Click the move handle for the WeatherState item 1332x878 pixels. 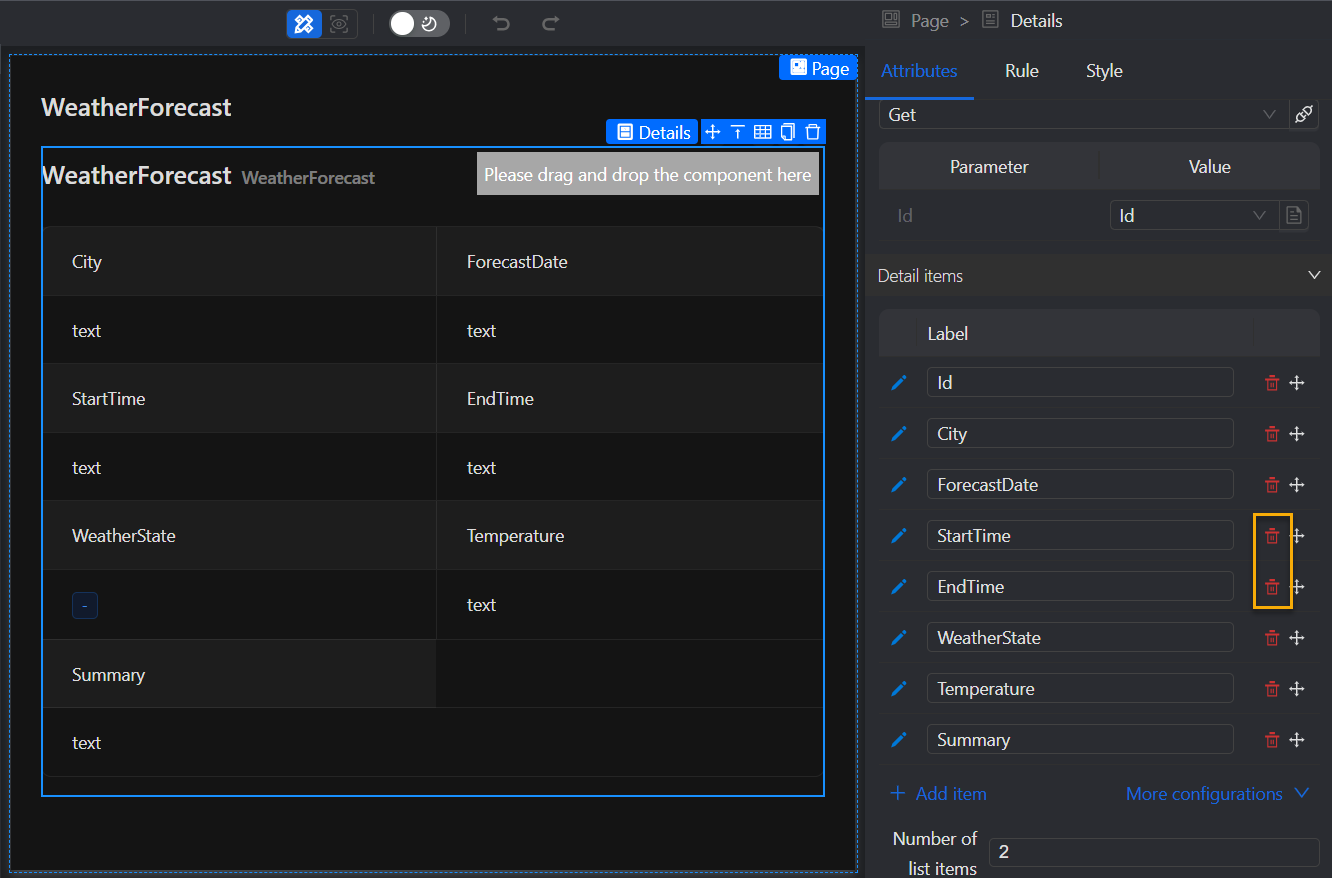pyautogui.click(x=1297, y=638)
